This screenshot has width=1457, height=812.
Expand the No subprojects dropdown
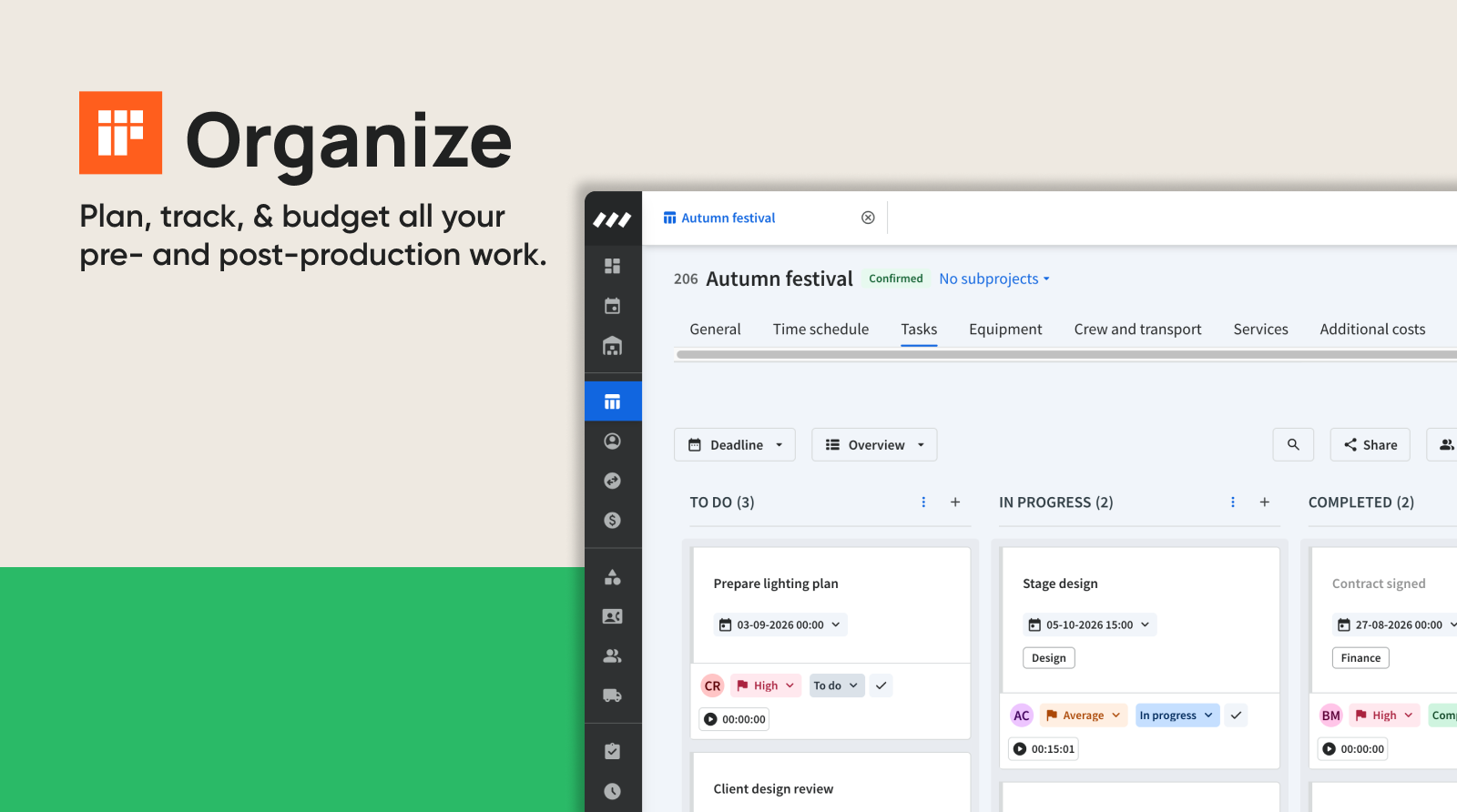[994, 279]
